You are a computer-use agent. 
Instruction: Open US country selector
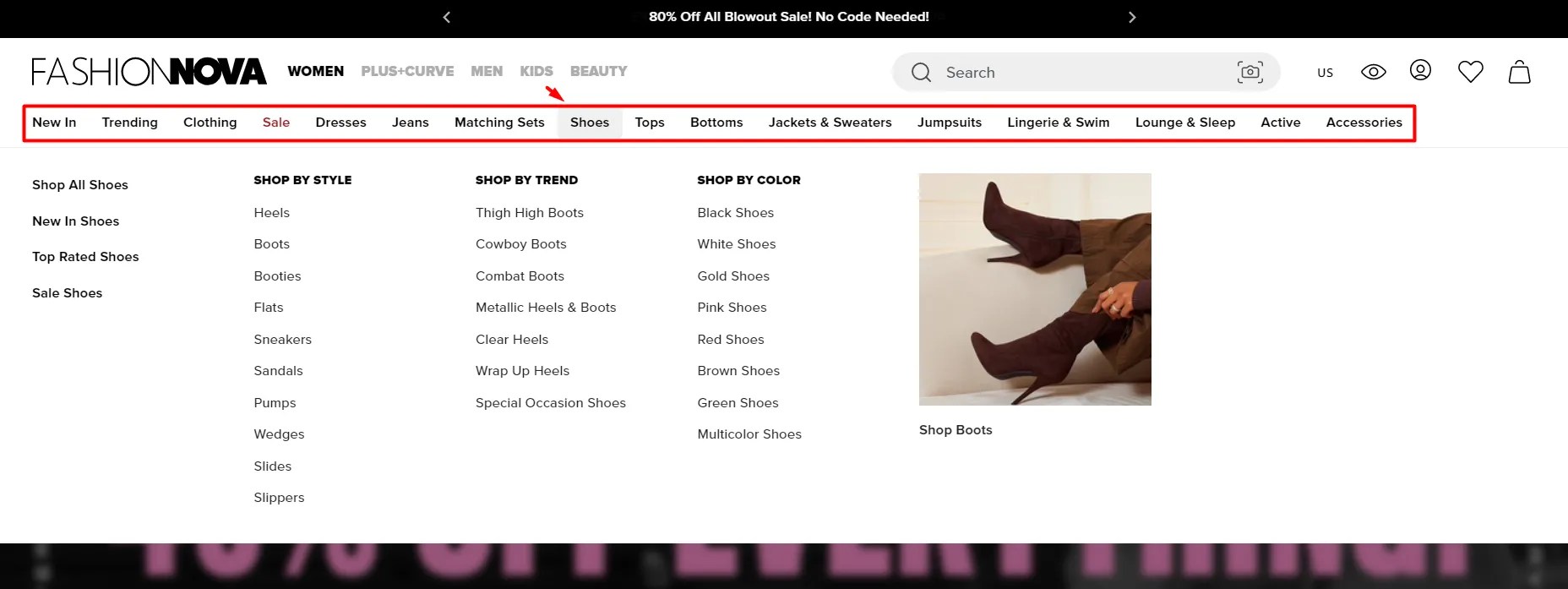[x=1325, y=73]
